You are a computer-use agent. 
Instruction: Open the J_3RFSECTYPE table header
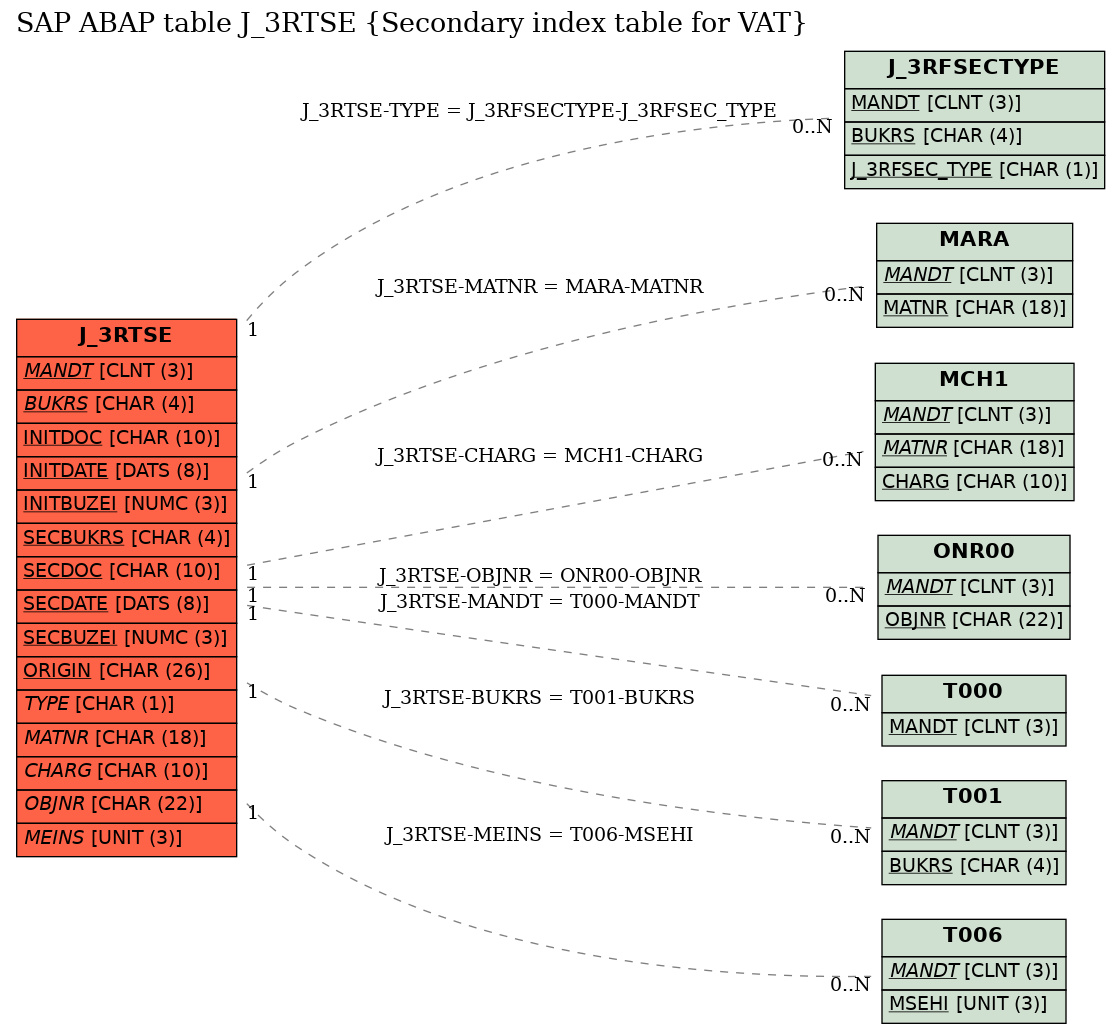click(974, 70)
